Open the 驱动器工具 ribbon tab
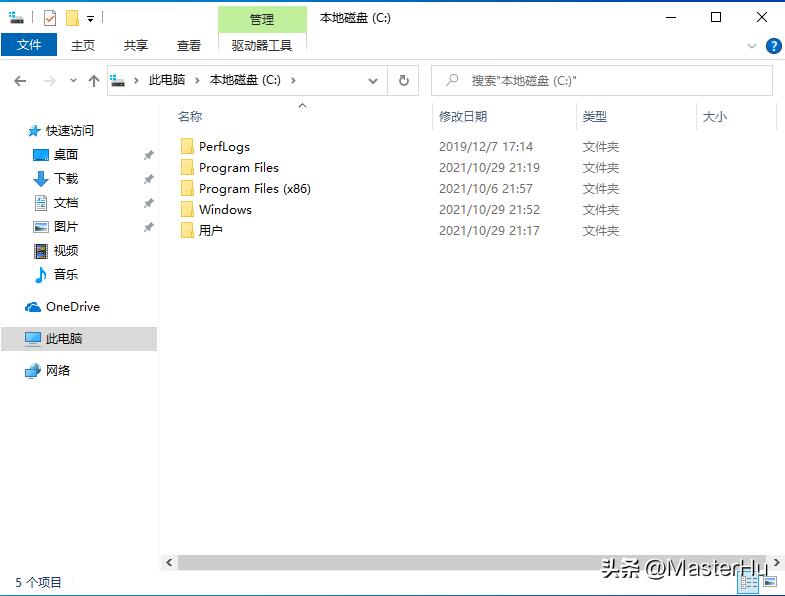 tap(262, 46)
